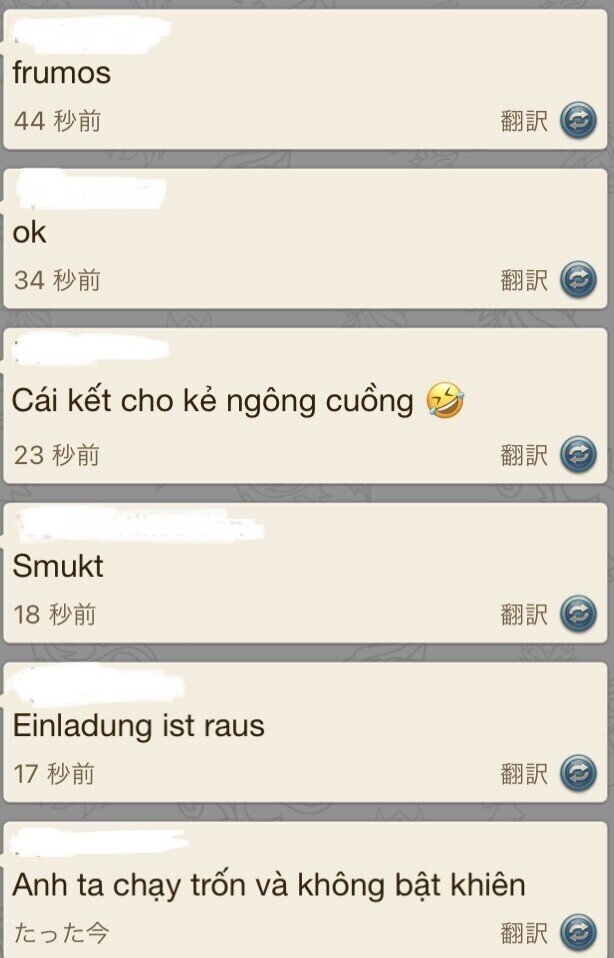Click translate icon on the 'frumos' message

(578, 120)
